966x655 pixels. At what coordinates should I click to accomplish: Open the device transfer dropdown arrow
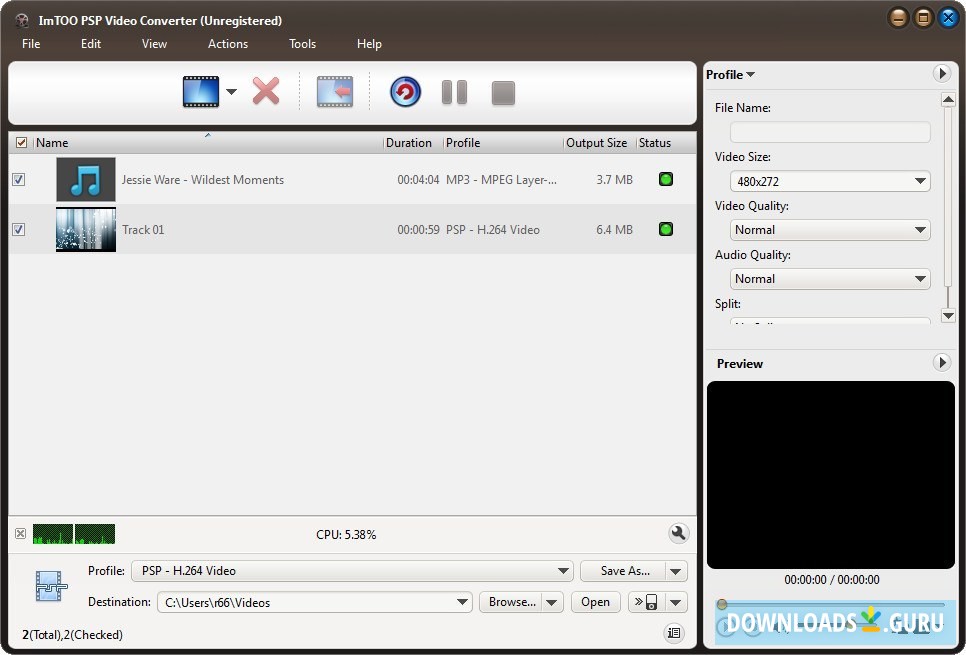pos(676,602)
